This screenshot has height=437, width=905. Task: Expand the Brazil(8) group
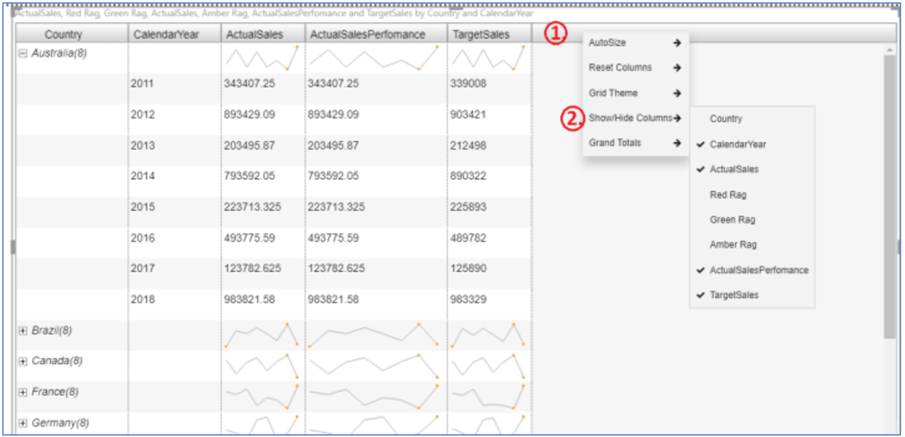click(x=23, y=331)
